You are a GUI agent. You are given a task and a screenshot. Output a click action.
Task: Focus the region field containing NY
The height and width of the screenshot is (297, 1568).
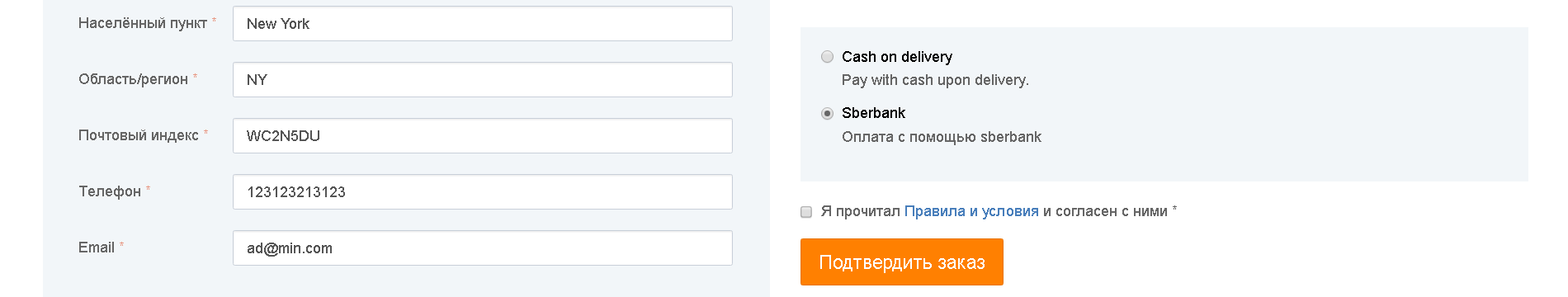click(x=483, y=80)
